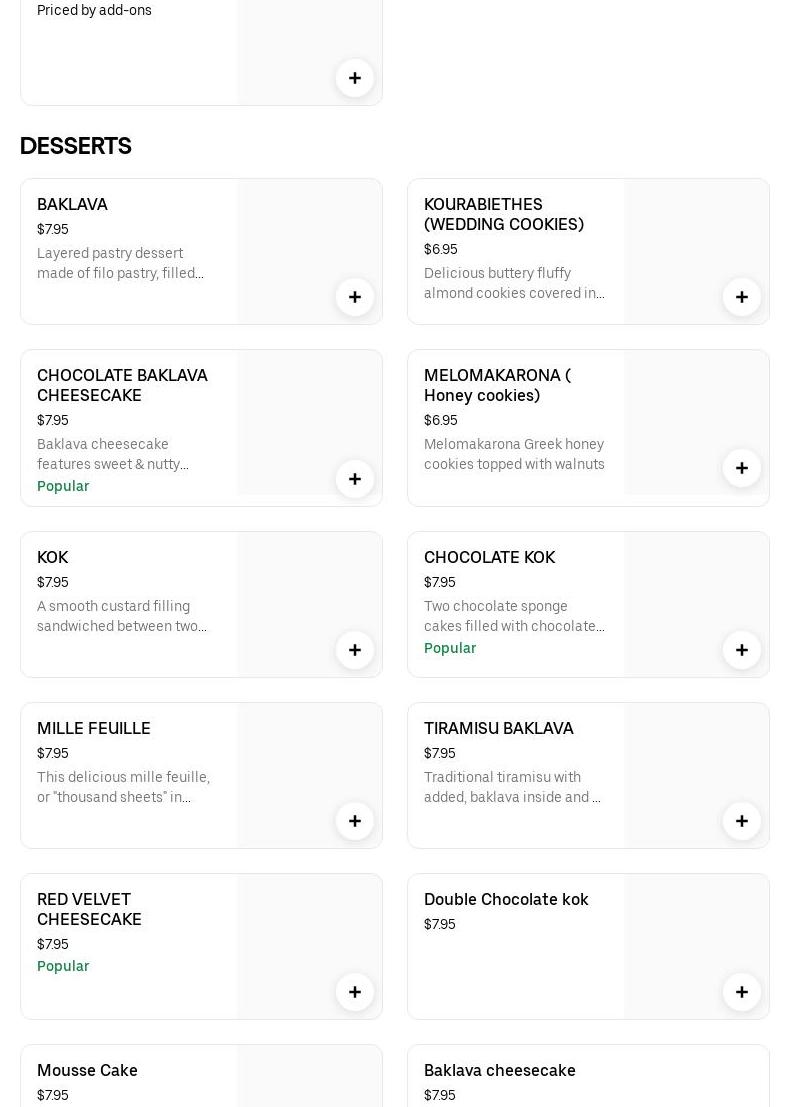
Task: Add MELOMAKARONA honey cookies to cart
Action: click(x=742, y=468)
